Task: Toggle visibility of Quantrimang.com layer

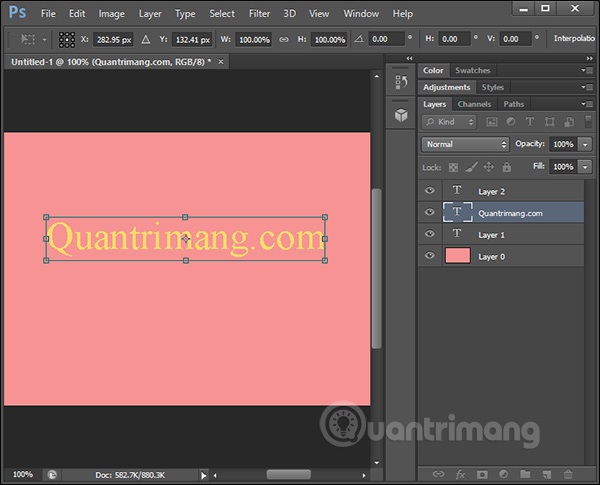Action: 430,212
